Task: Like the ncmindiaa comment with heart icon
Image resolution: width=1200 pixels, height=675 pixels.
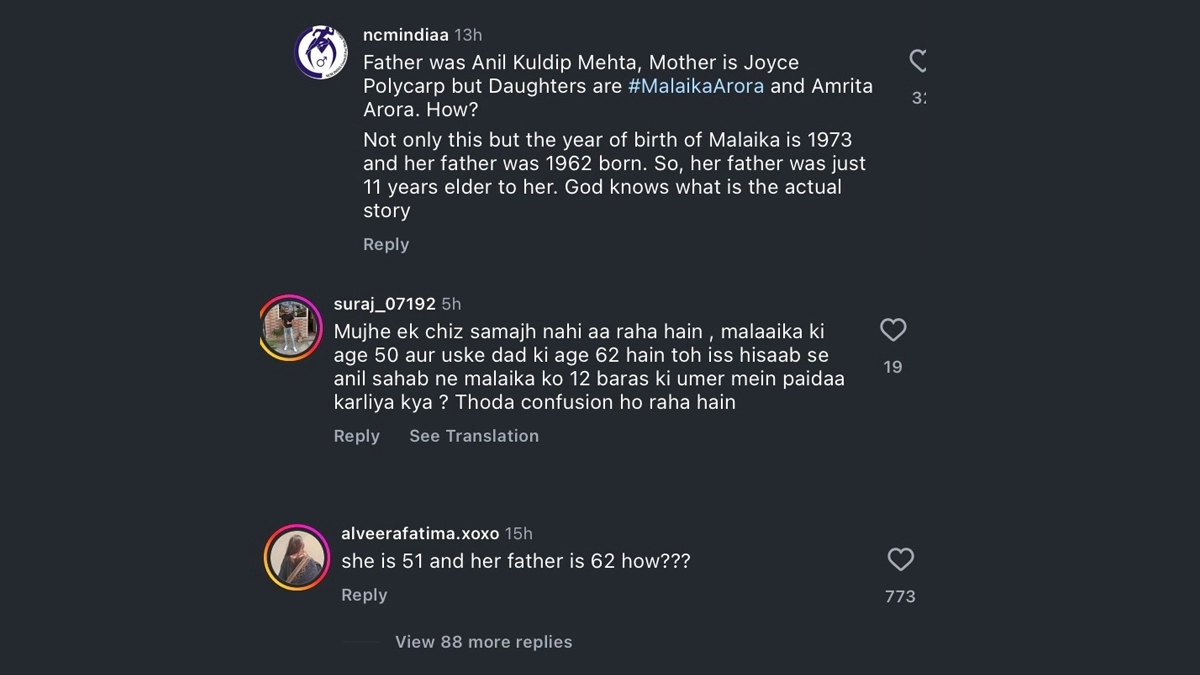Action: click(x=918, y=61)
